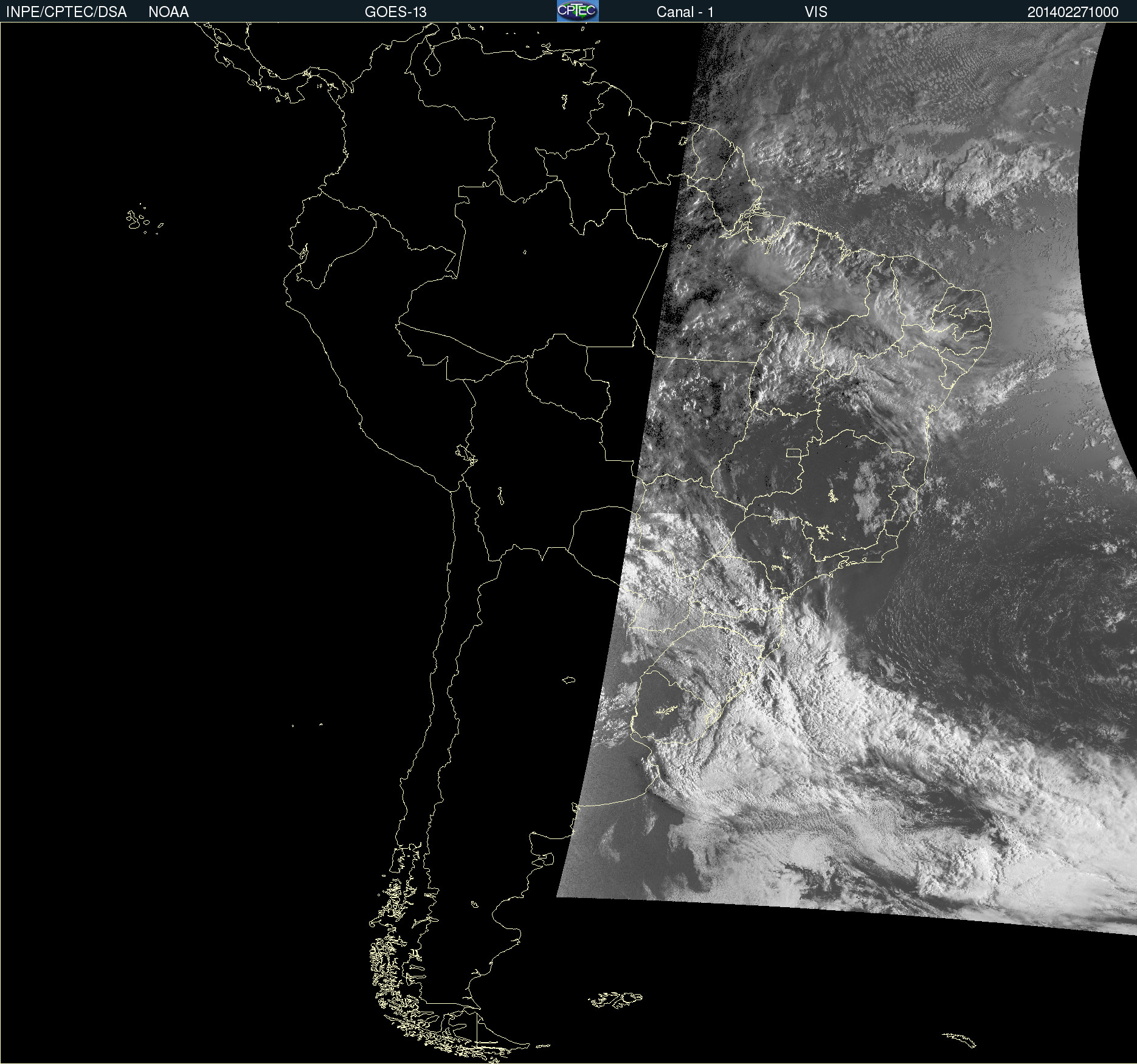This screenshot has width=1137, height=1064.
Task: Click the NOAA label in header
Action: click(168, 12)
